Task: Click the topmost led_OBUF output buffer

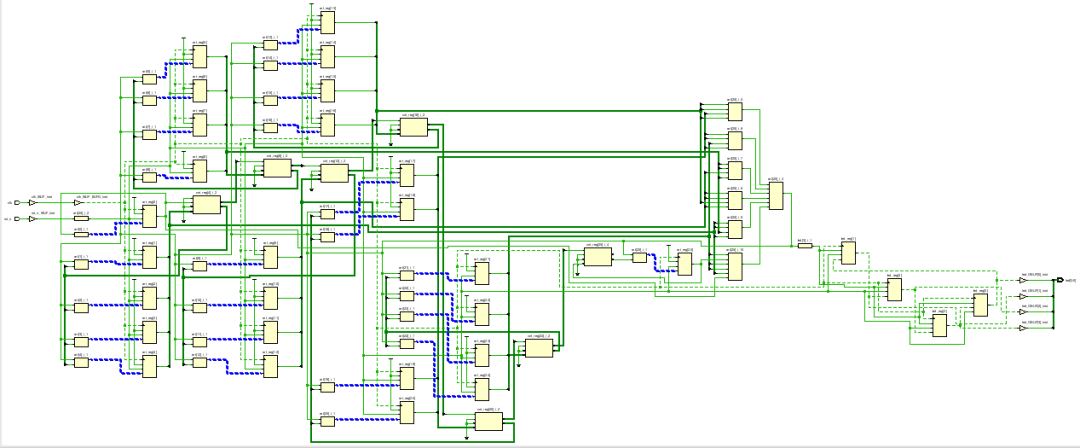Action: [x=1021, y=282]
